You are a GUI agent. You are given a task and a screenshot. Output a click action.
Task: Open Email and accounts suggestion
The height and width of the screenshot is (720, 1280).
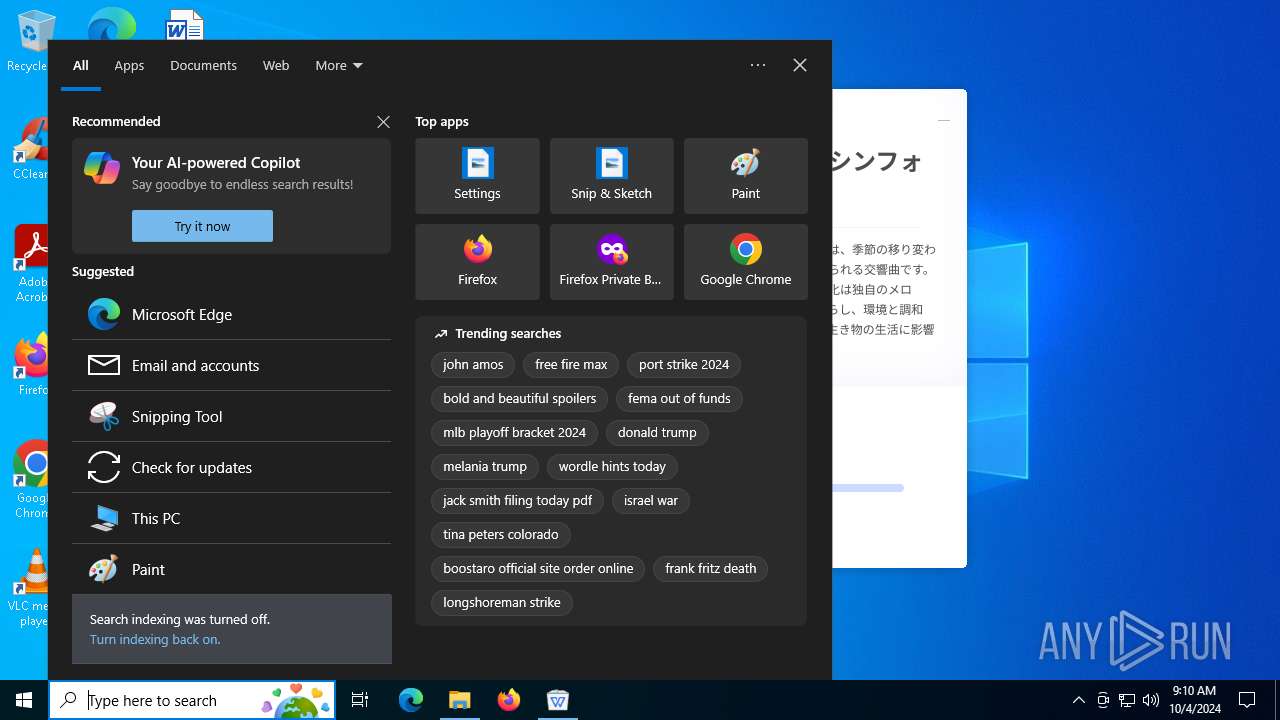(x=231, y=365)
